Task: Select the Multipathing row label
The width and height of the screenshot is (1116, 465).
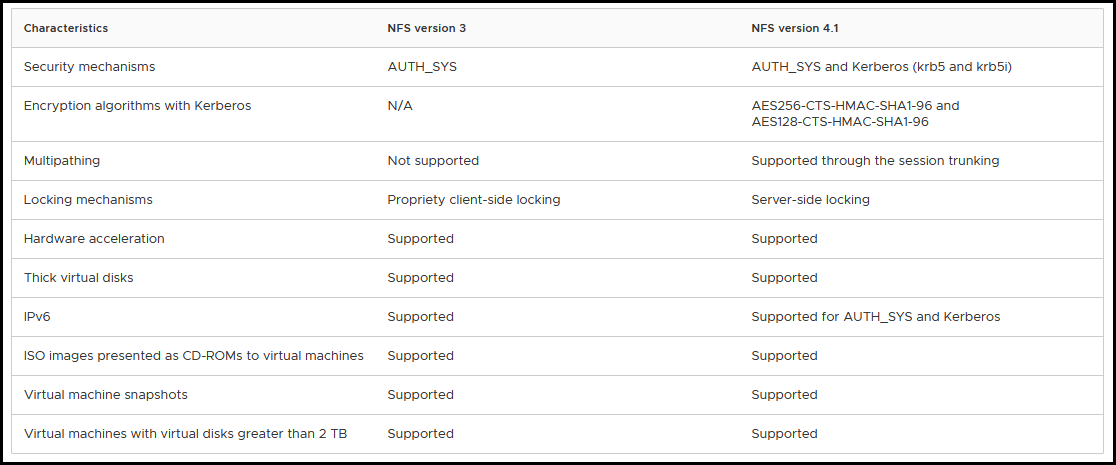Action: tap(62, 161)
